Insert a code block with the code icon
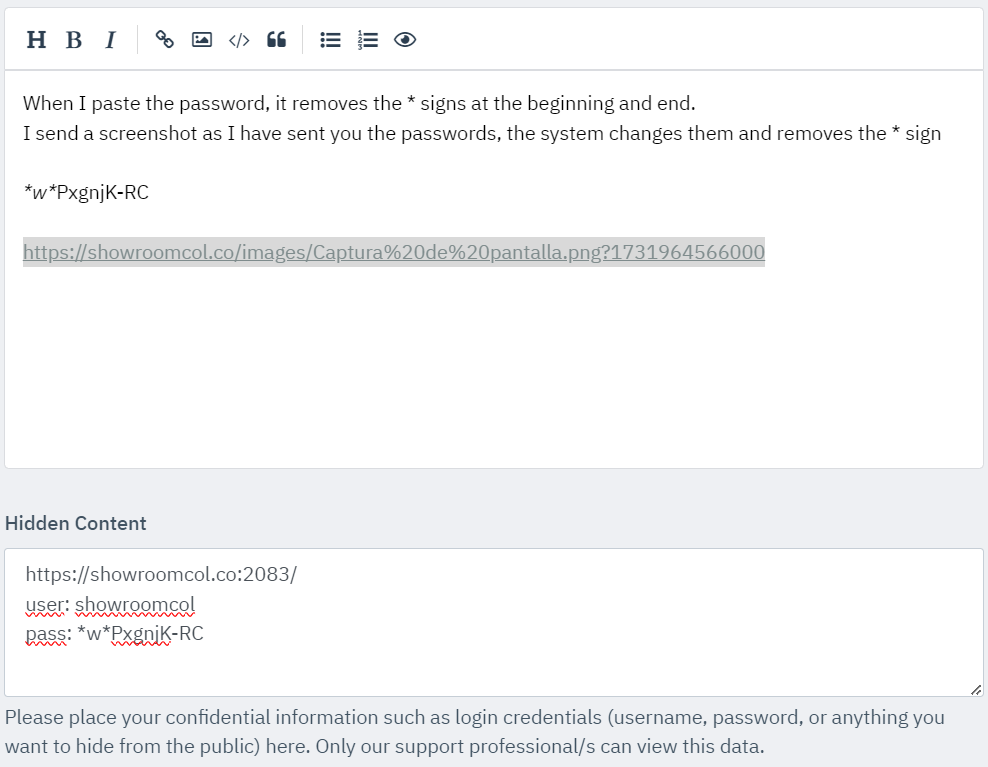 click(x=239, y=40)
